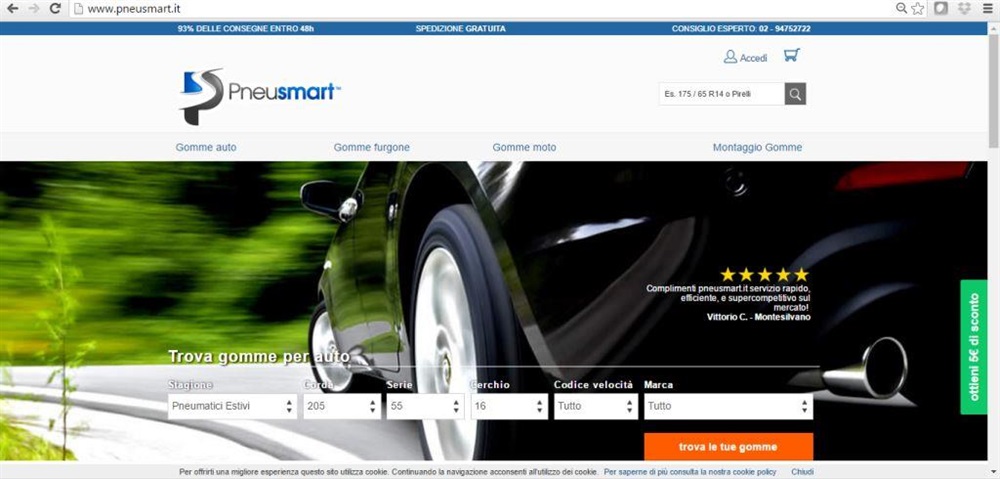1000x479 pixels.
Task: Click the five-star rating graphic
Action: (764, 275)
